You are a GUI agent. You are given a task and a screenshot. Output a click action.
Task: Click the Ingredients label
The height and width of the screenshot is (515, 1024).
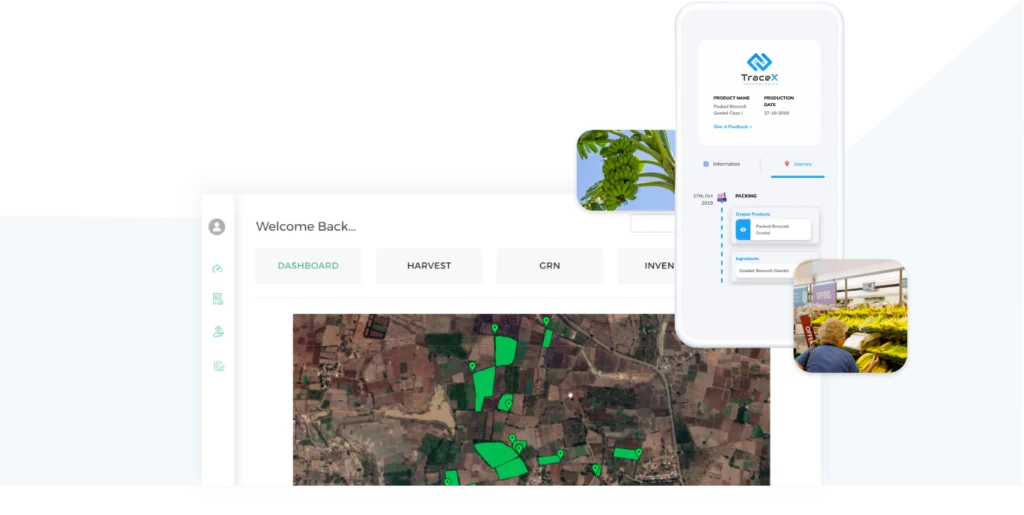[x=747, y=258]
